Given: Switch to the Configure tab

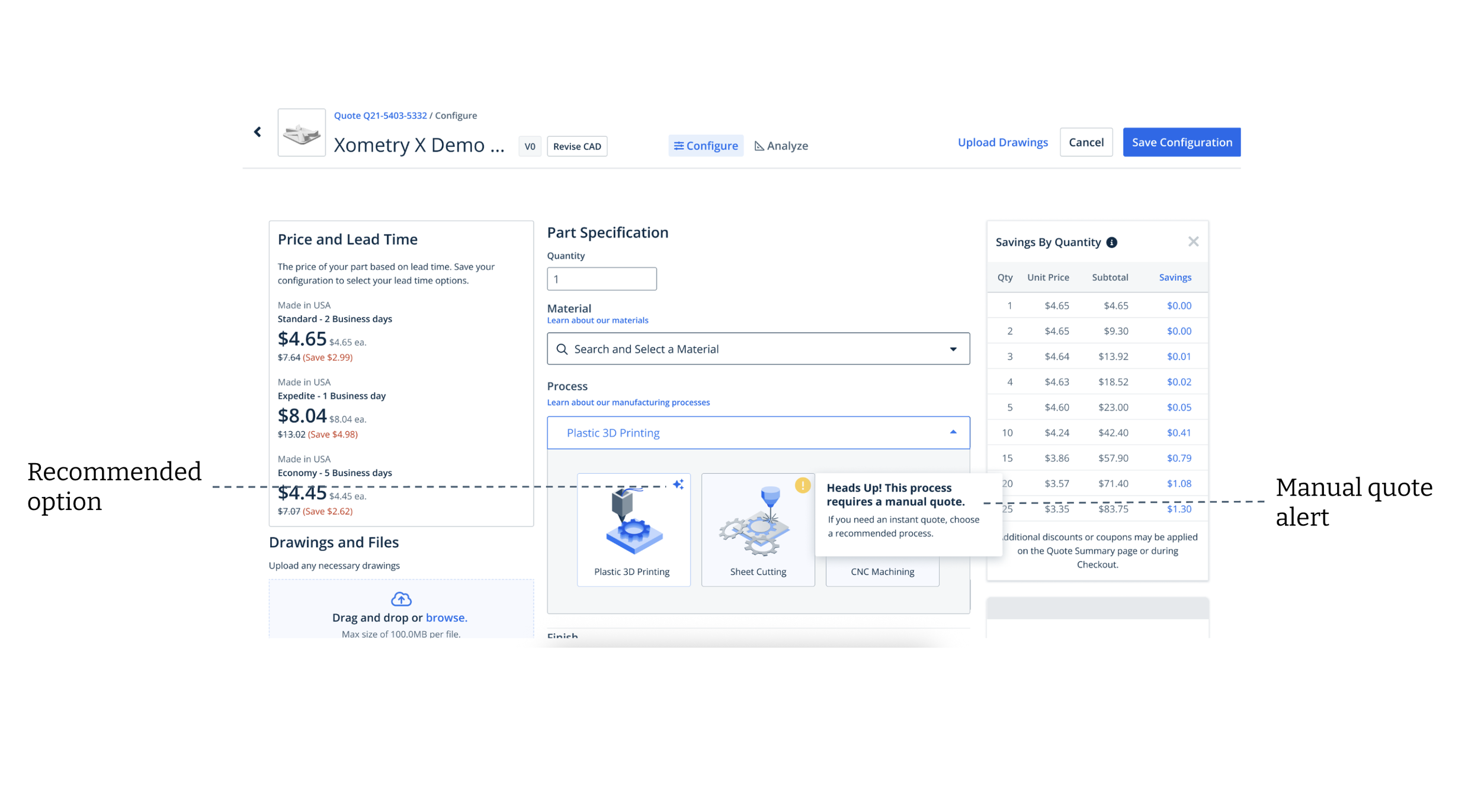Looking at the screenshot, I should coord(706,146).
